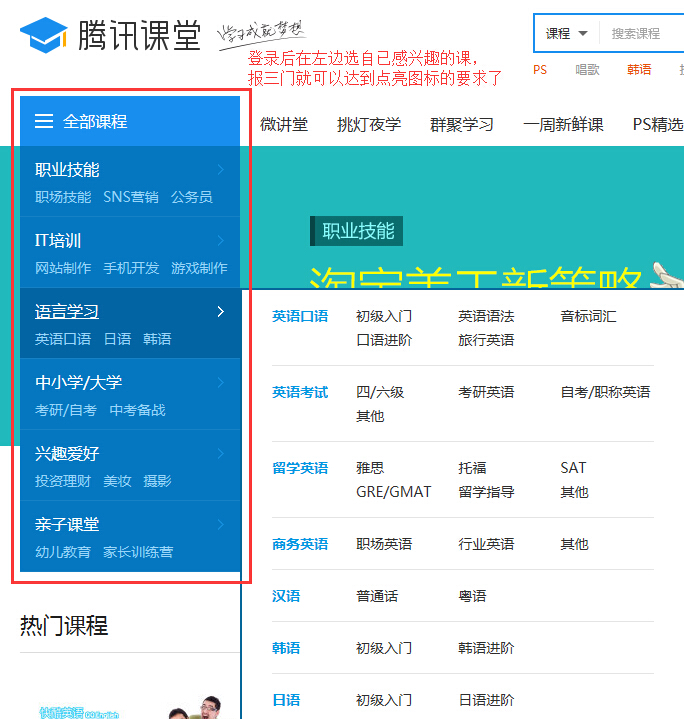Go to the 一周新鲜课 tab
Image resolution: width=684 pixels, height=719 pixels.
coord(563,124)
